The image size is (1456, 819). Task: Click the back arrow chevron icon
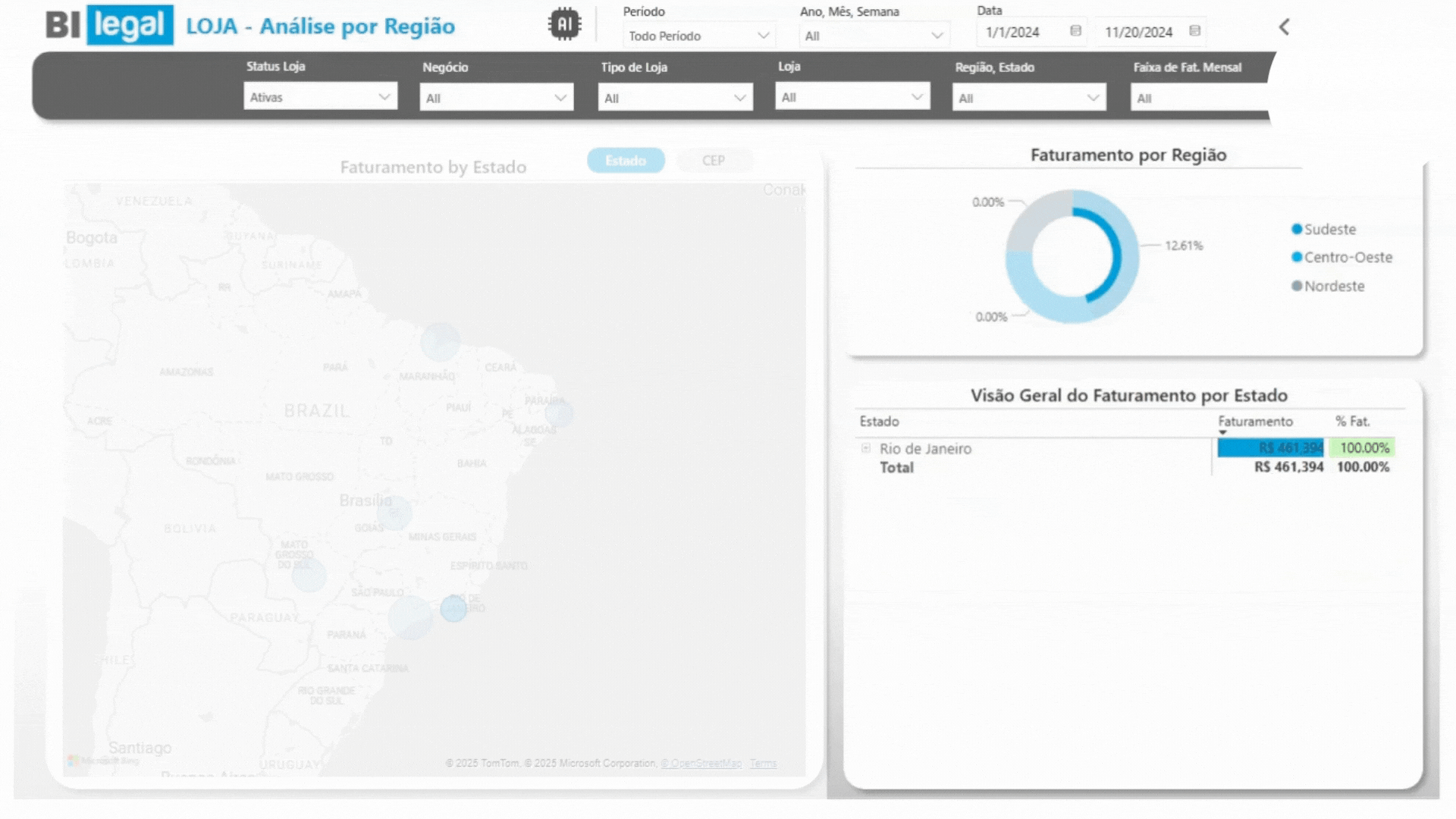point(1284,27)
